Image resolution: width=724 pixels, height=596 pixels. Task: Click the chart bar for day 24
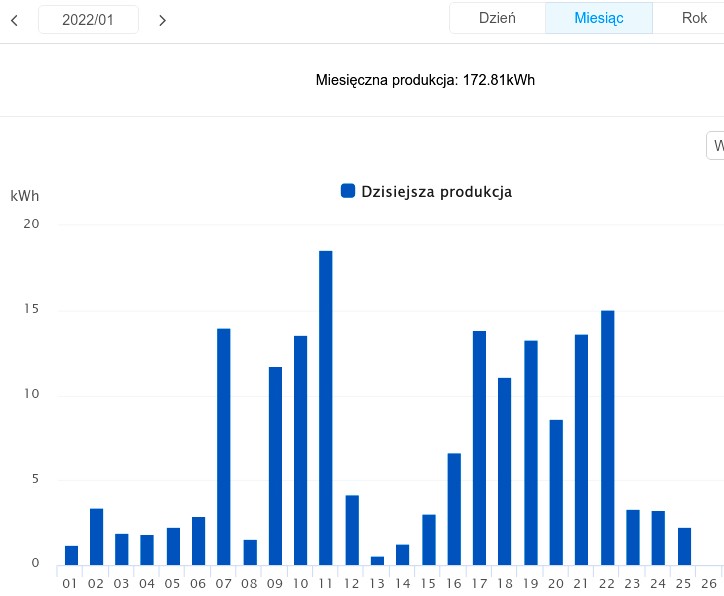click(658, 538)
